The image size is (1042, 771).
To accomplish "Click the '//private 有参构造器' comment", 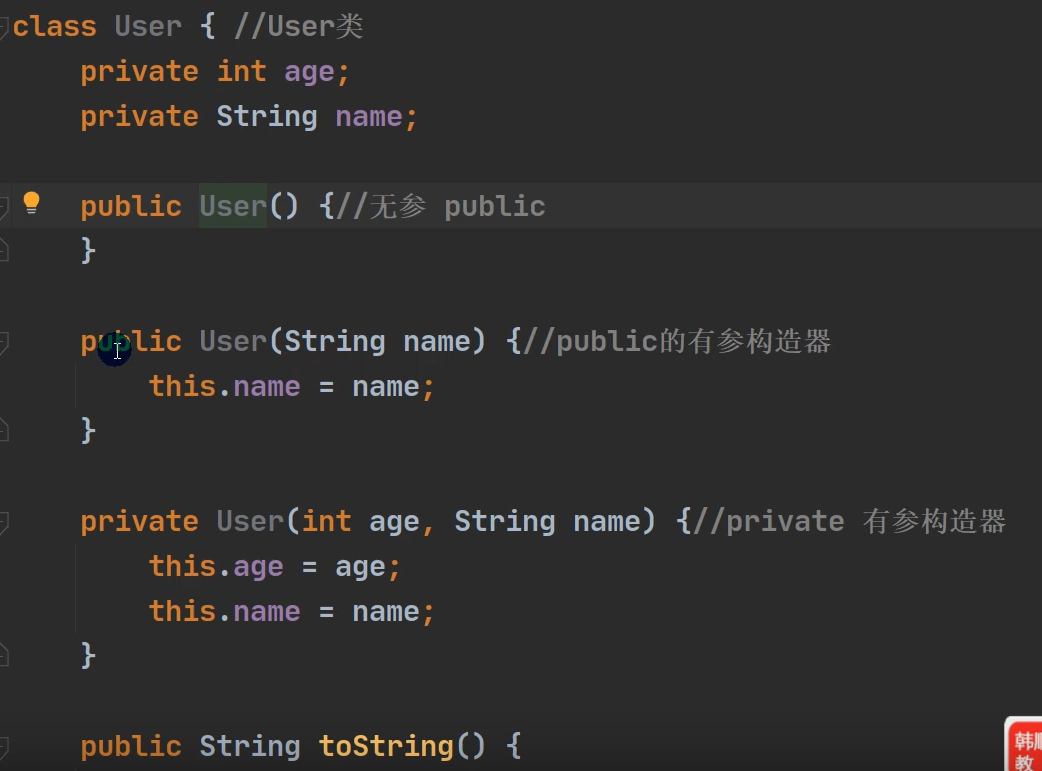I will [x=850, y=522].
